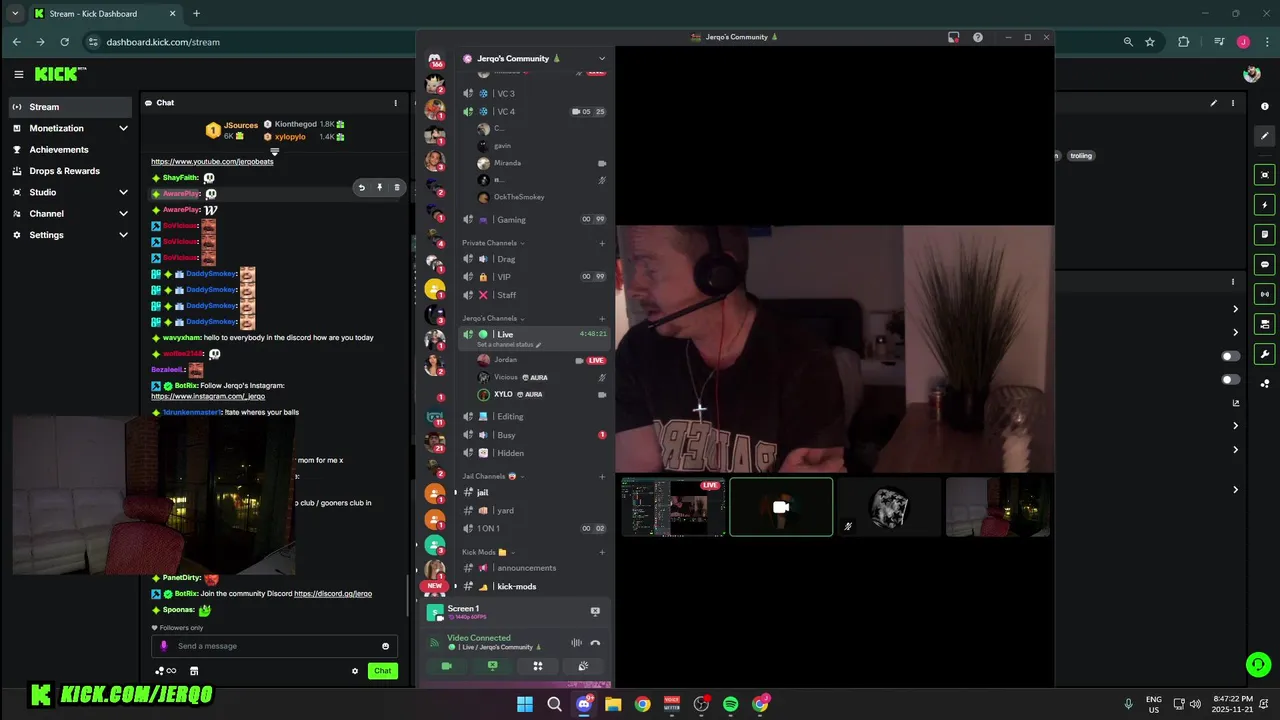Join the Staff voice channel
The width and height of the screenshot is (1280, 720).
534,295
